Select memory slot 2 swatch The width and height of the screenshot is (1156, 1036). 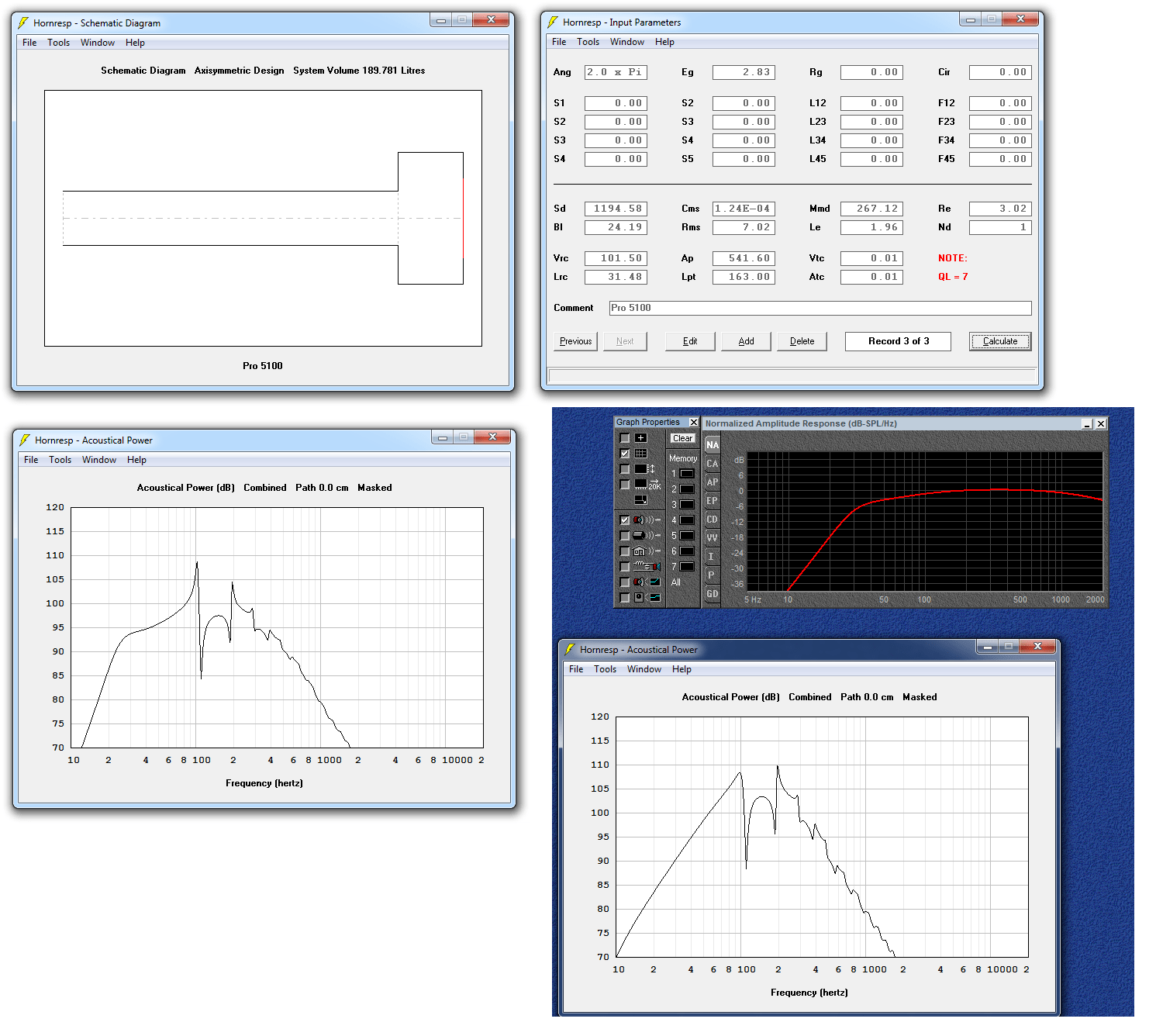687,489
